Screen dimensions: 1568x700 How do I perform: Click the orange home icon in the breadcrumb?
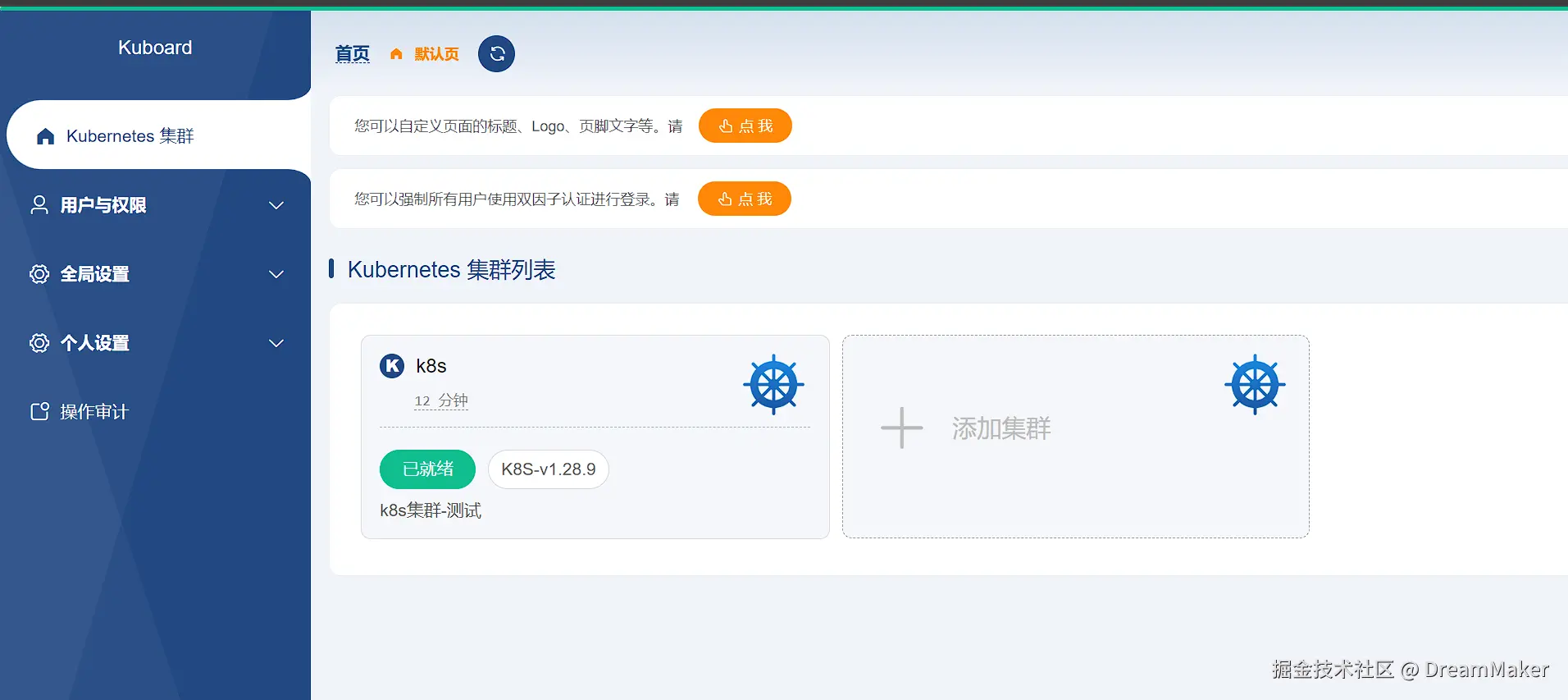tap(396, 54)
